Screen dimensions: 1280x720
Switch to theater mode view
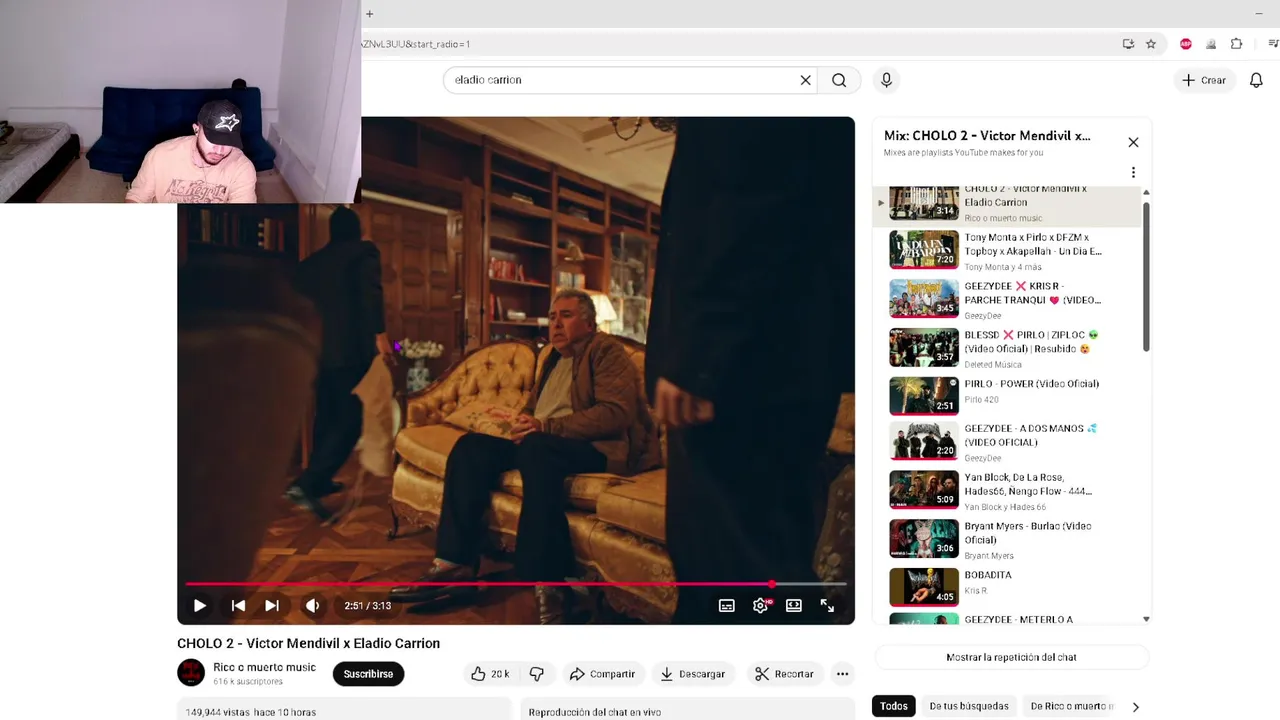point(794,605)
